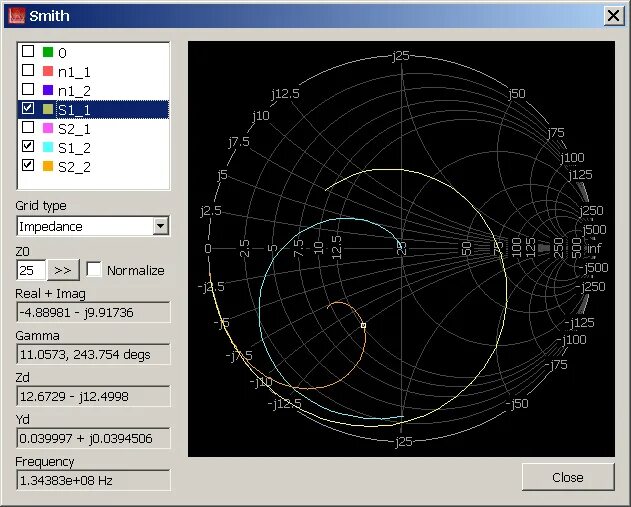Click the cyan S1_2 color swatch
The width and height of the screenshot is (631, 507).
48,147
